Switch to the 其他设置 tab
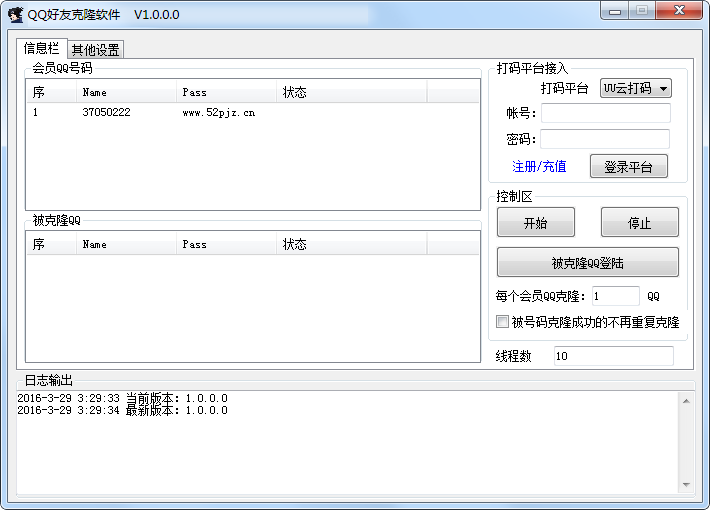The height and width of the screenshot is (510, 710). click(95, 50)
